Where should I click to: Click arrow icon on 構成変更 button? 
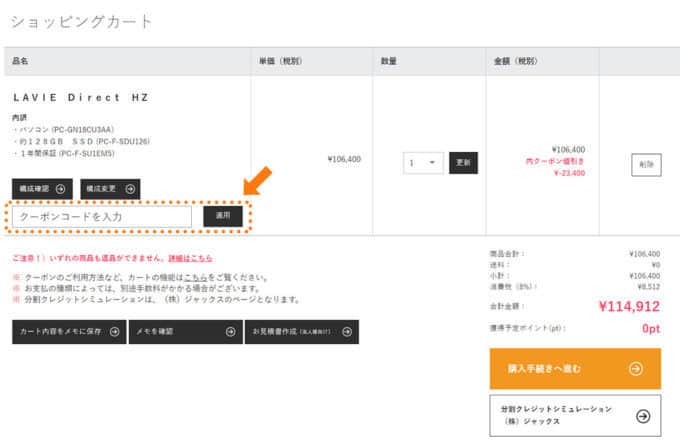point(130,189)
